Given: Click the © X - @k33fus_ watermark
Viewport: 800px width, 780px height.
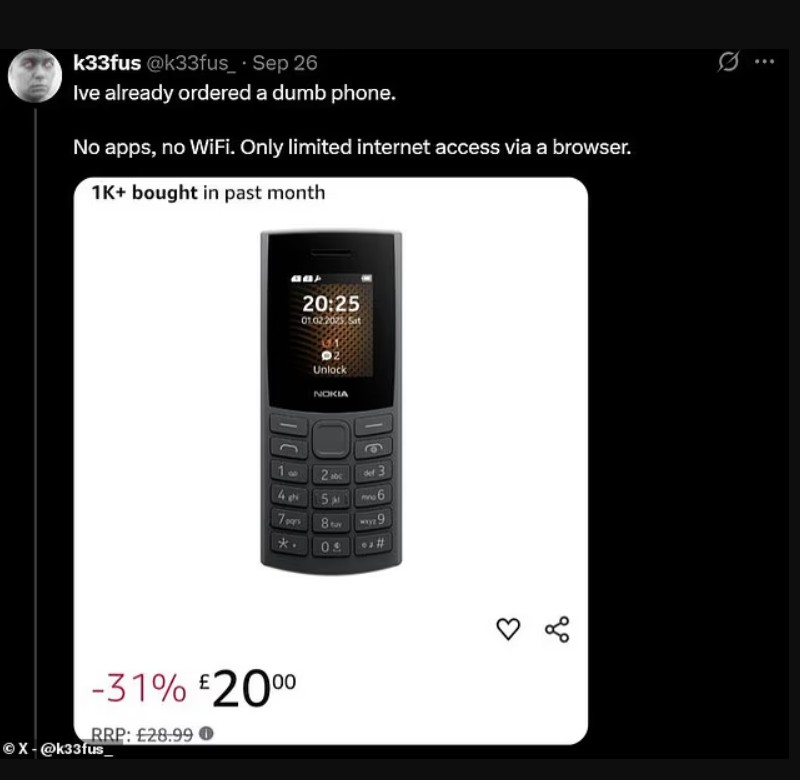Looking at the screenshot, I should (x=58, y=749).
